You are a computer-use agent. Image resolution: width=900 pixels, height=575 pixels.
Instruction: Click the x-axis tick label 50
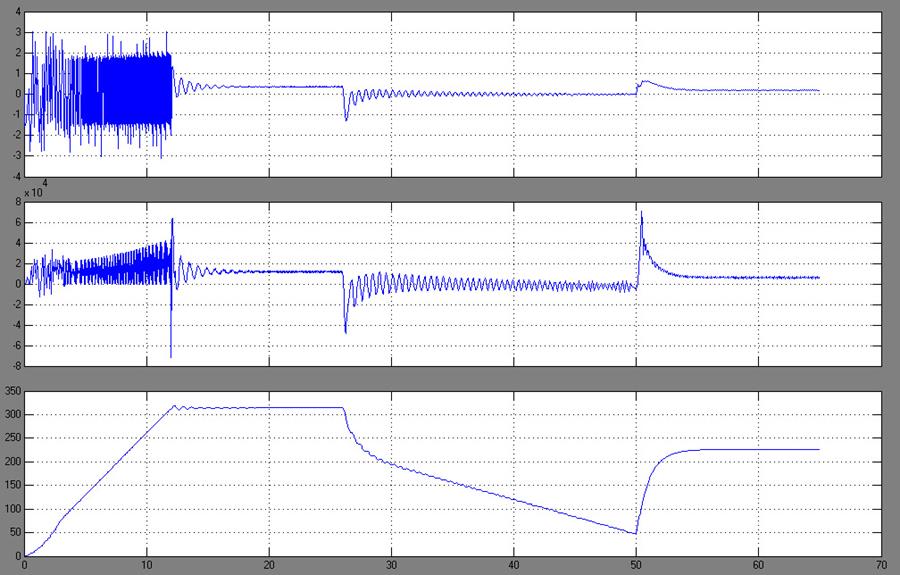click(x=636, y=566)
